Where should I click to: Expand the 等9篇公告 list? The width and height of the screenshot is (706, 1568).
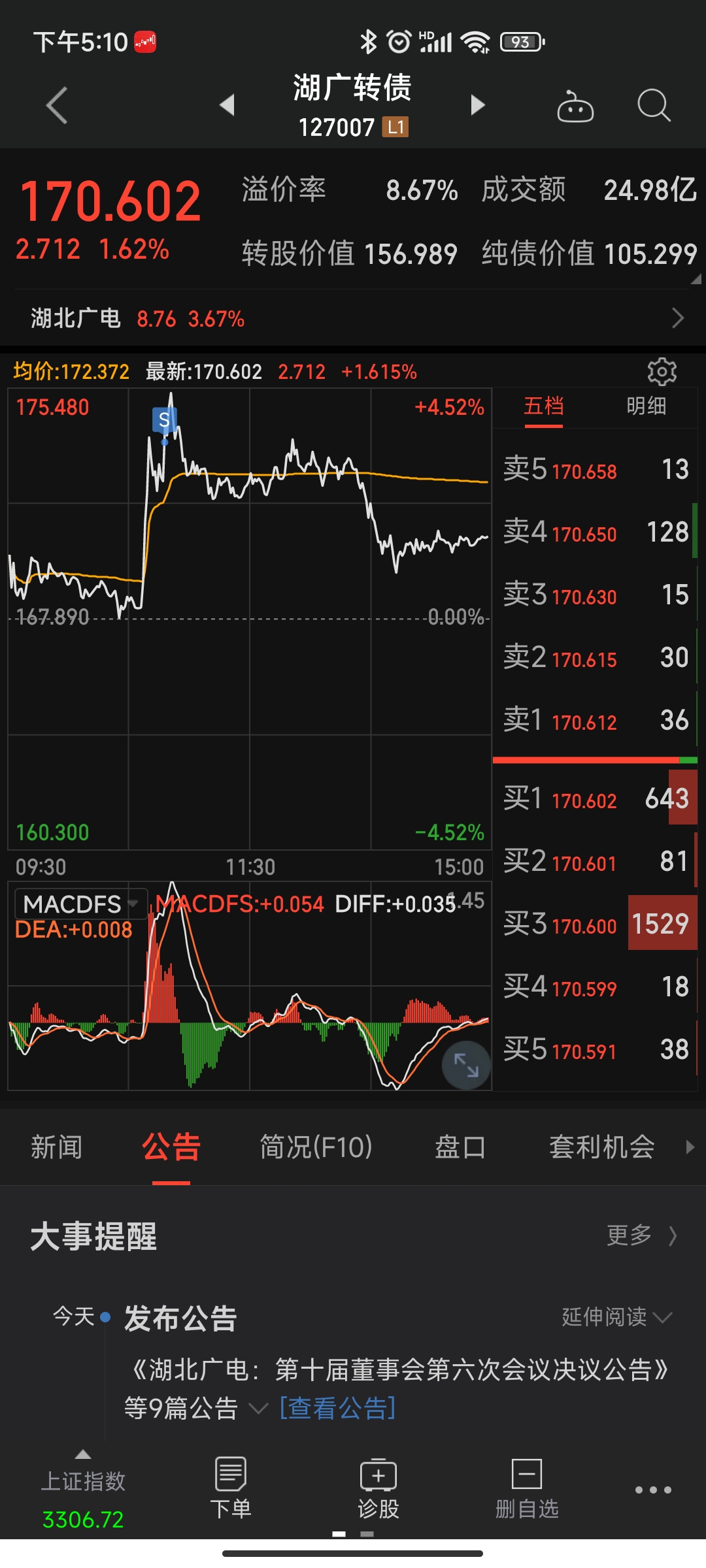258,1408
